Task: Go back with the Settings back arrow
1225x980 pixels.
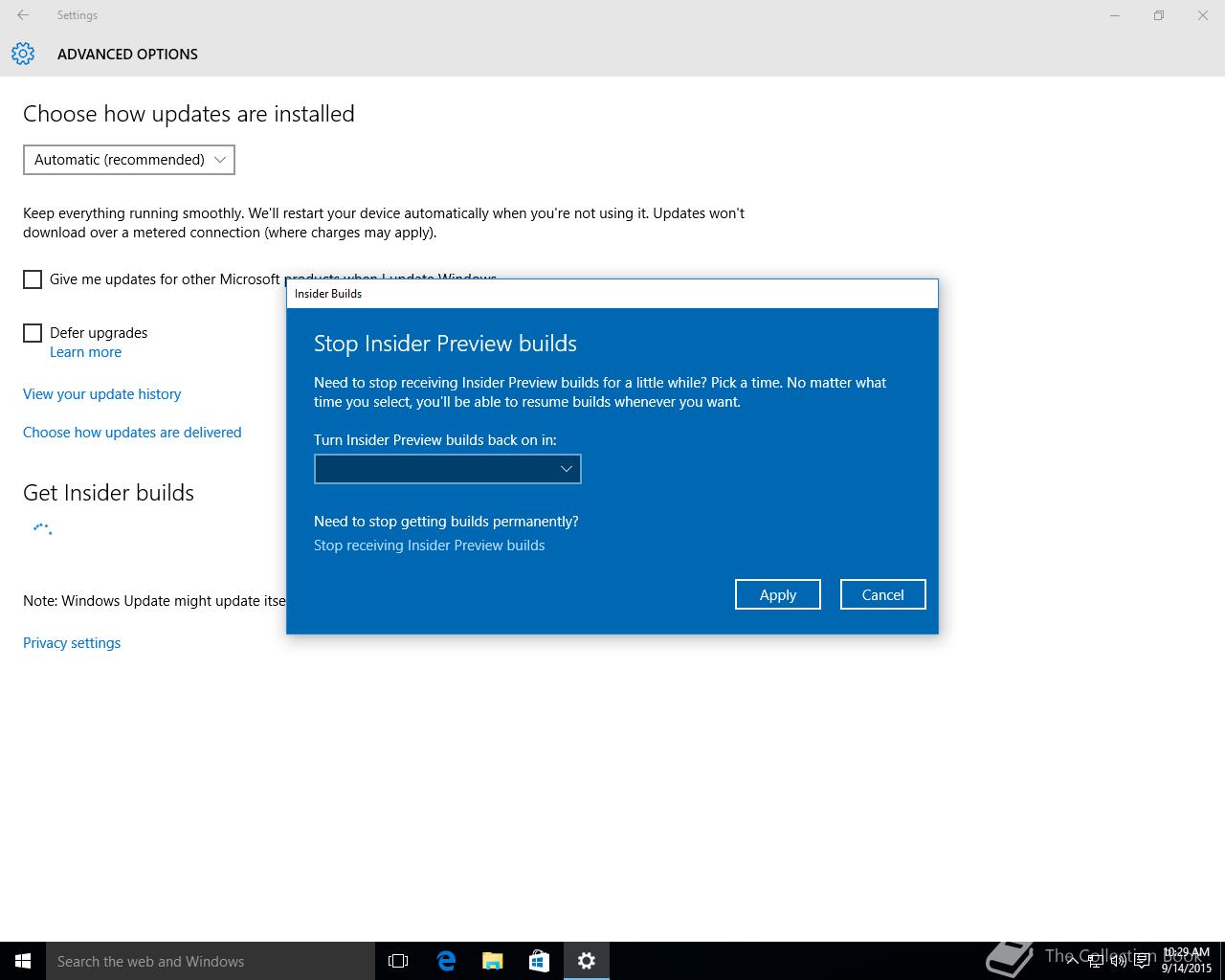Action: [x=23, y=15]
